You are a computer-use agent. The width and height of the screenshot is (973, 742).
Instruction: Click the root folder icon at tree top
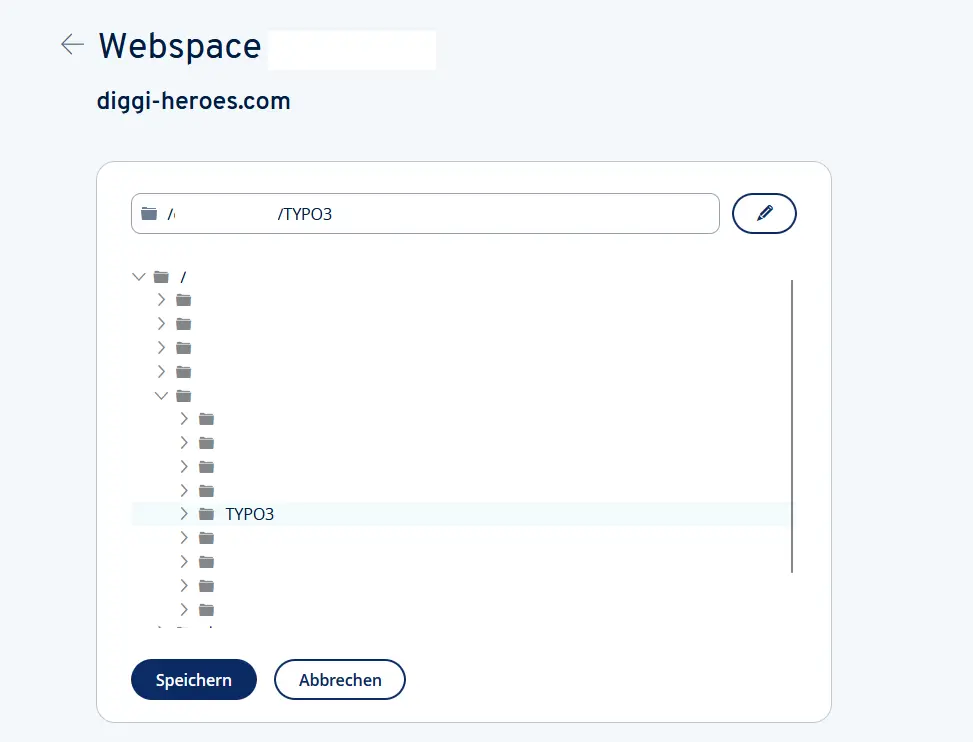point(161,277)
